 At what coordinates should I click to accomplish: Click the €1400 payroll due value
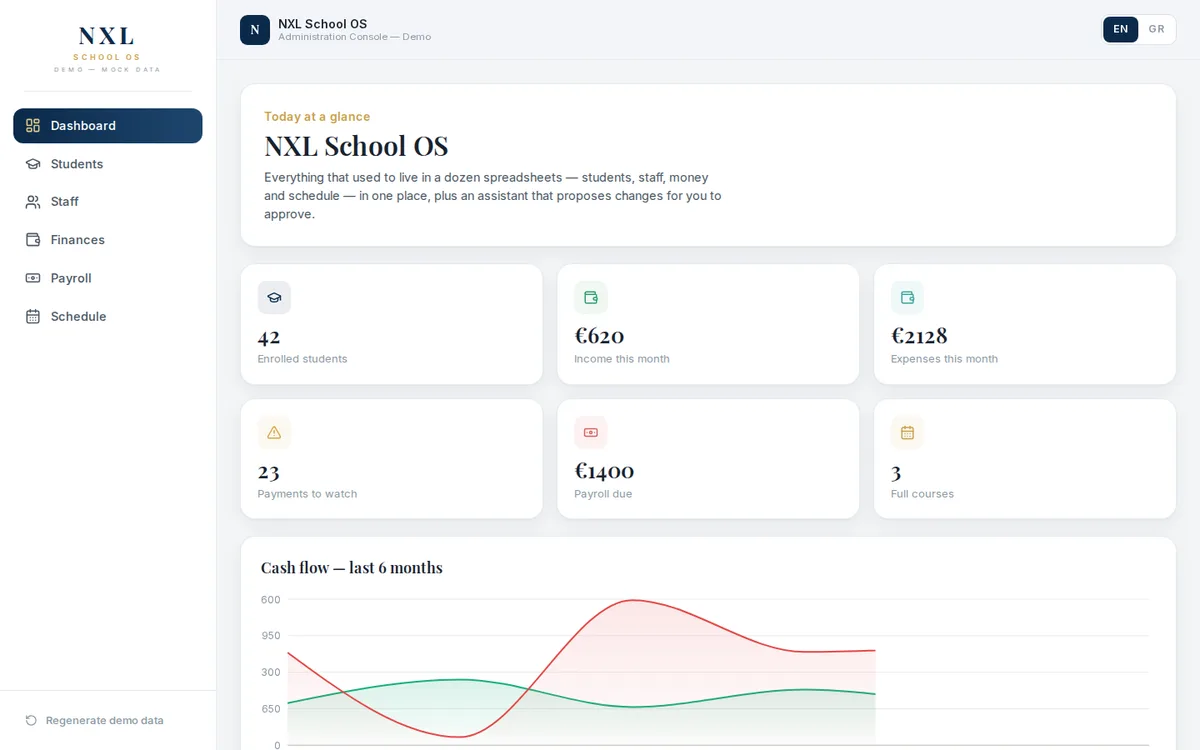pyautogui.click(x=604, y=471)
